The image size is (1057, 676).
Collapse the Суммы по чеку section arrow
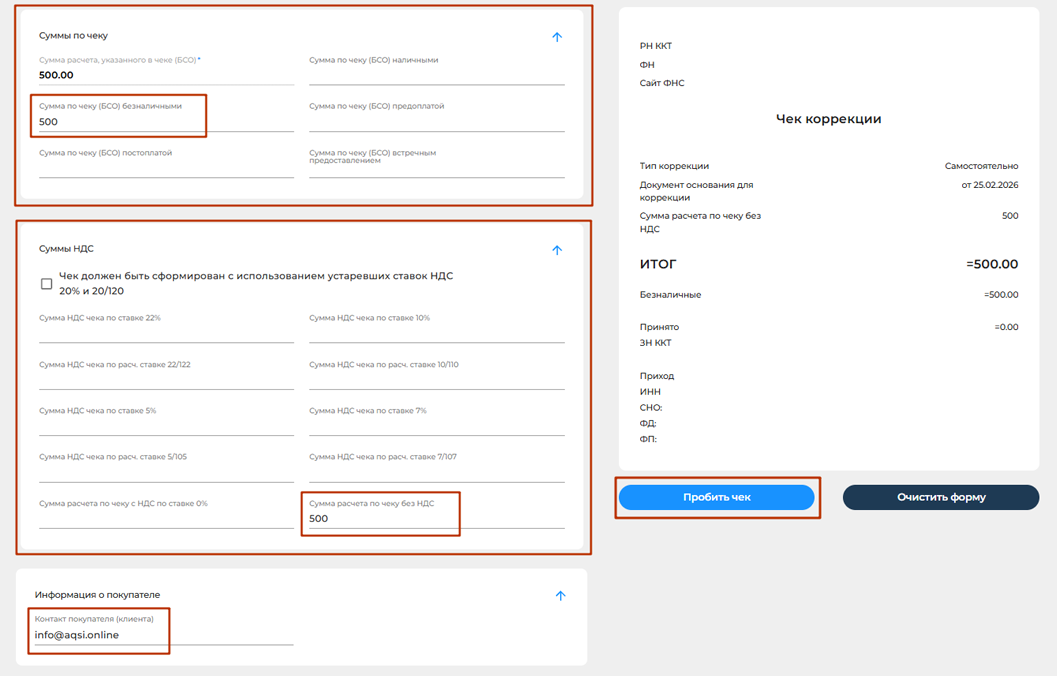click(557, 37)
